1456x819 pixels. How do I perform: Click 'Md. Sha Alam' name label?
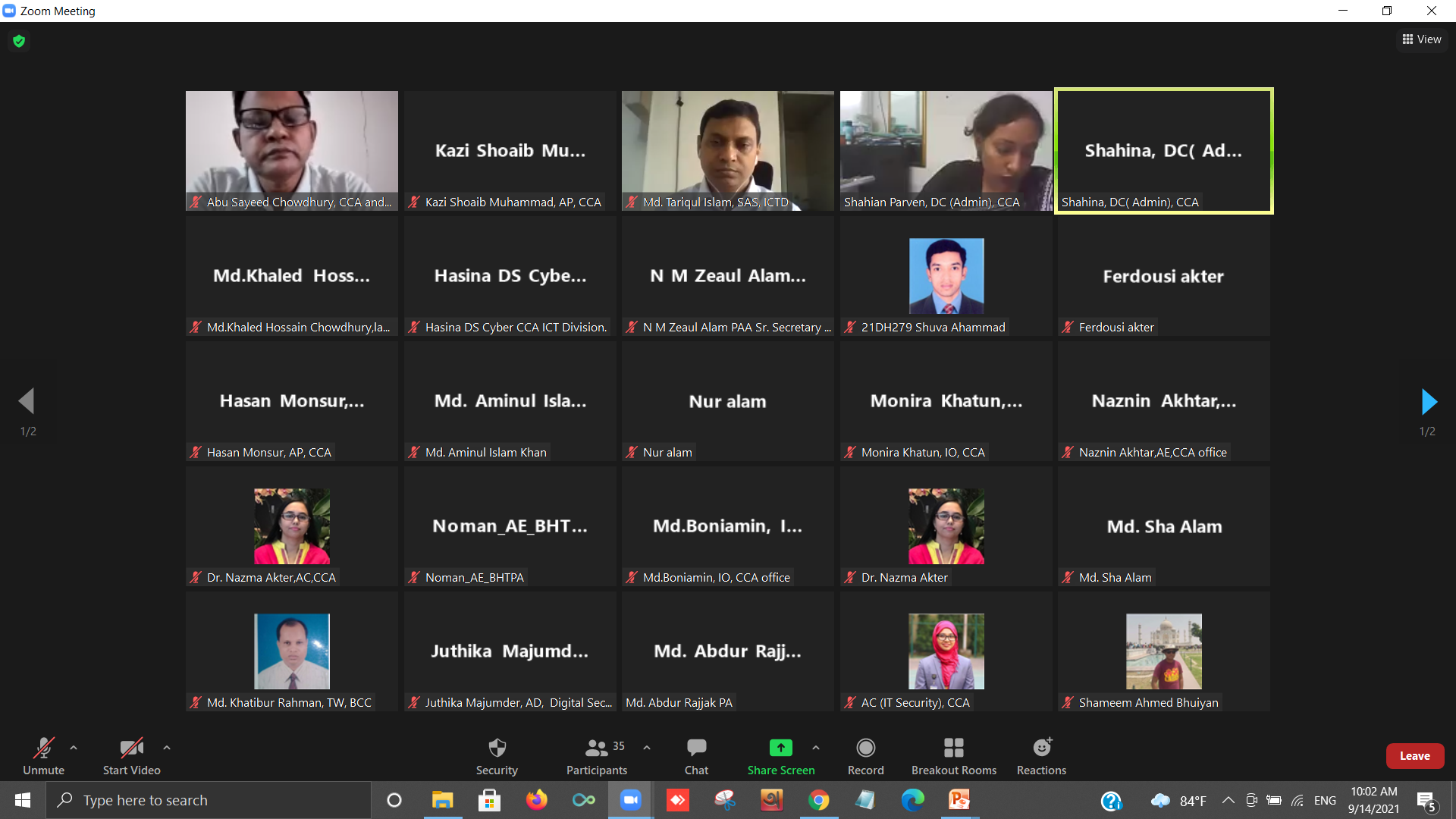[1115, 577]
